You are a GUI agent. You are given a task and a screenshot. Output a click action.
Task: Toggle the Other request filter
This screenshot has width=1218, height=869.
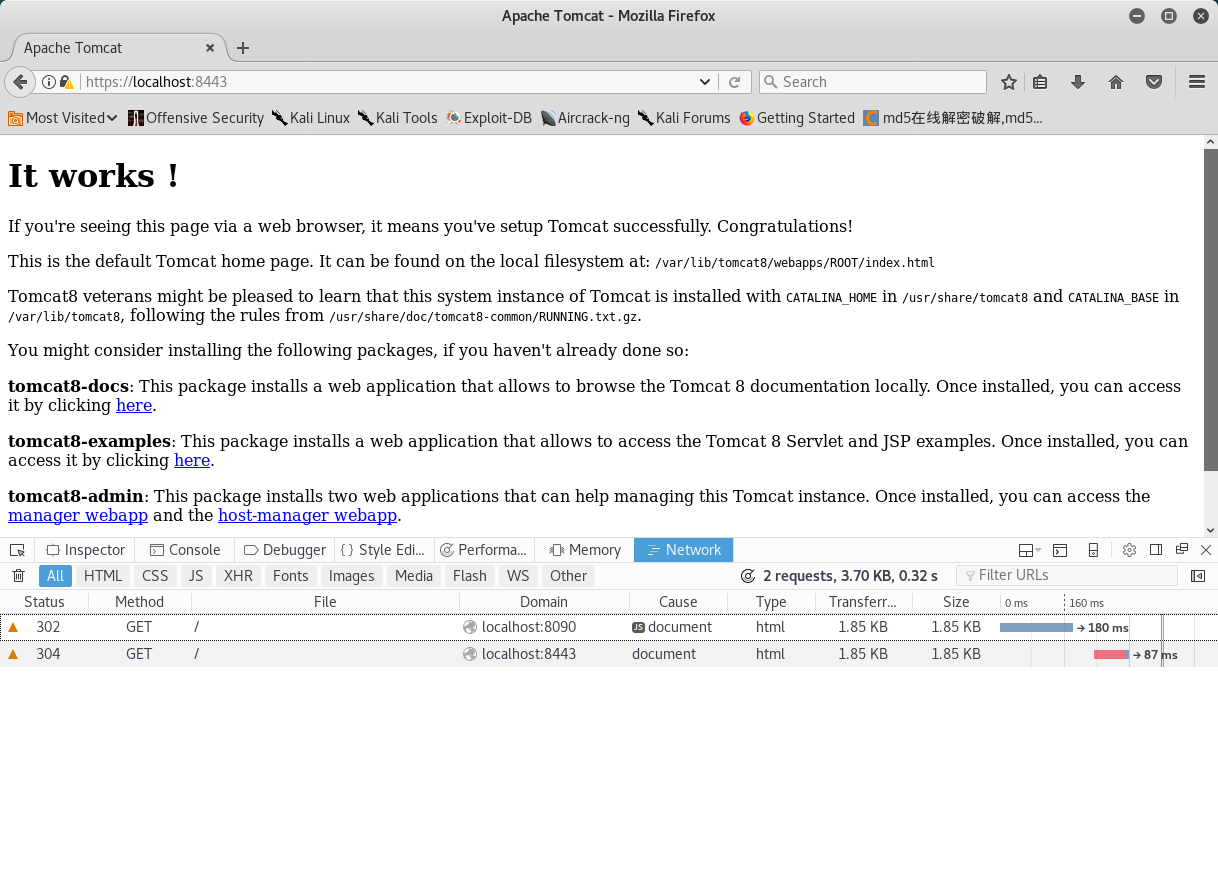(568, 576)
